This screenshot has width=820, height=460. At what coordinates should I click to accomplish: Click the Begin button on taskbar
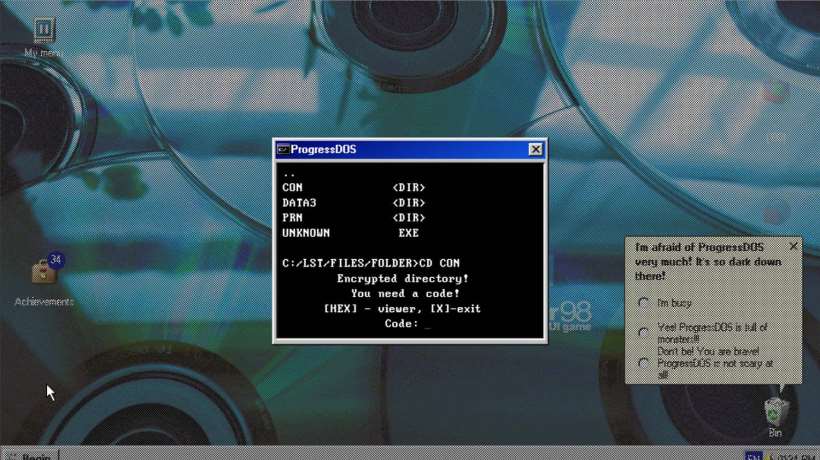[x=30, y=456]
